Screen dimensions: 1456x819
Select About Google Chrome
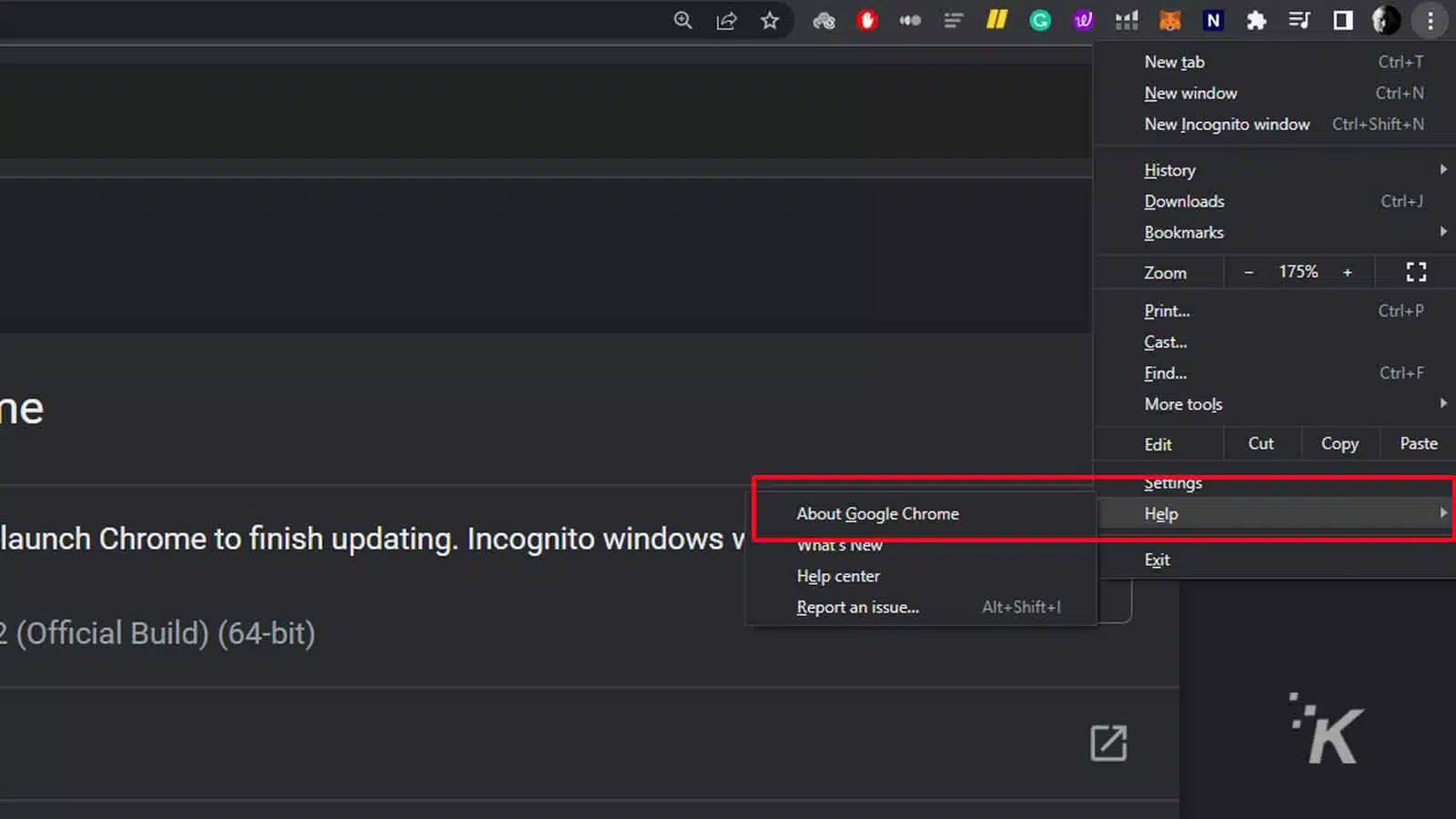(x=877, y=513)
